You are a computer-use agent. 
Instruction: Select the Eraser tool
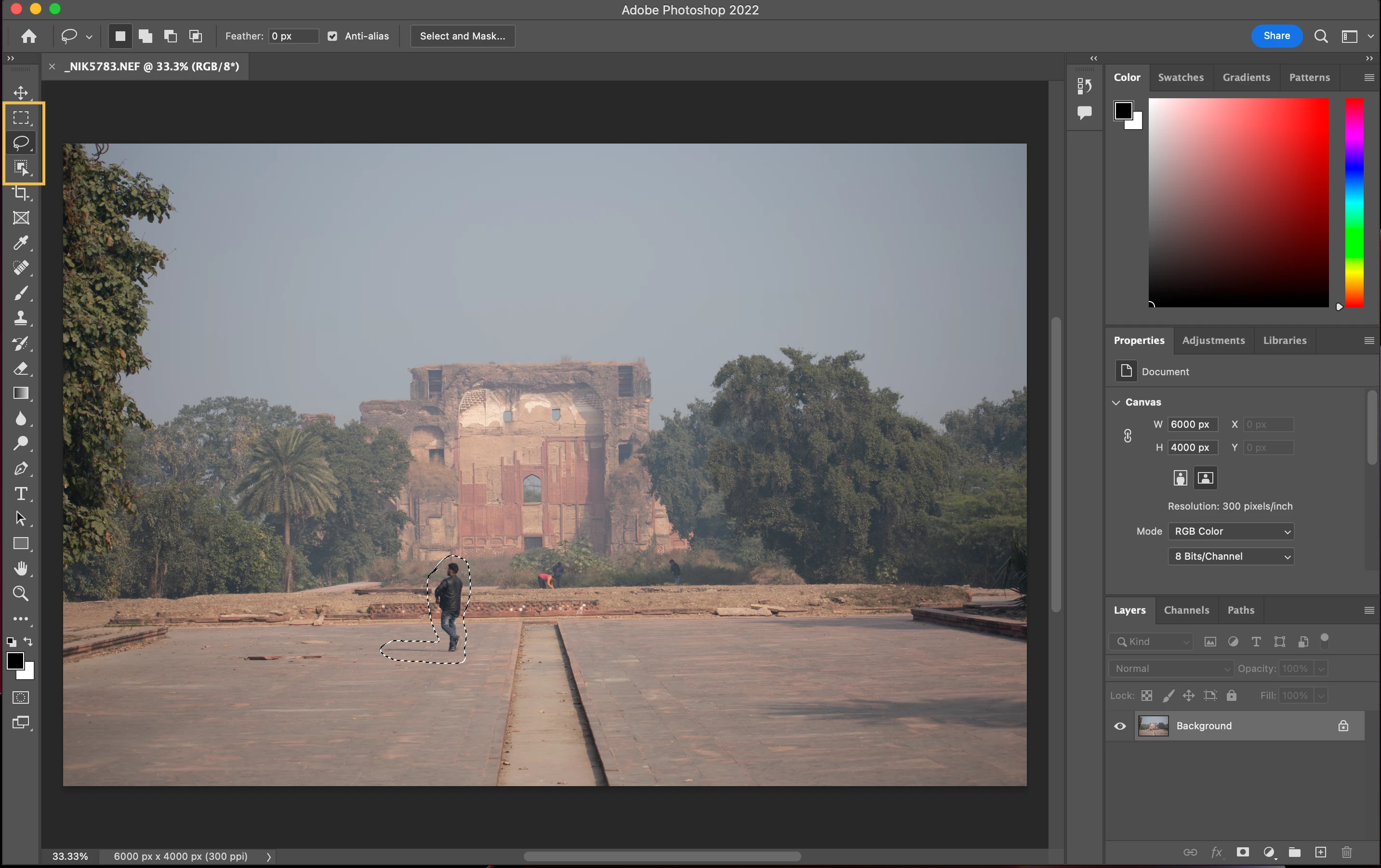(21, 368)
